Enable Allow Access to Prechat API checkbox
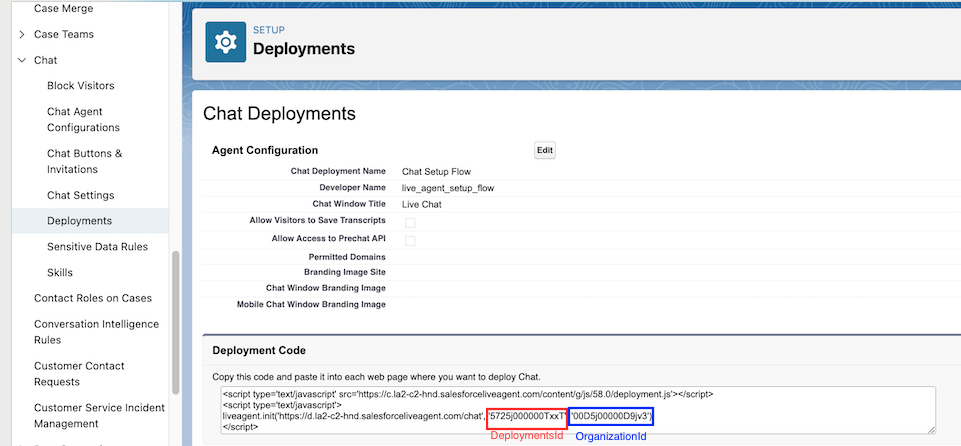 coord(410,240)
